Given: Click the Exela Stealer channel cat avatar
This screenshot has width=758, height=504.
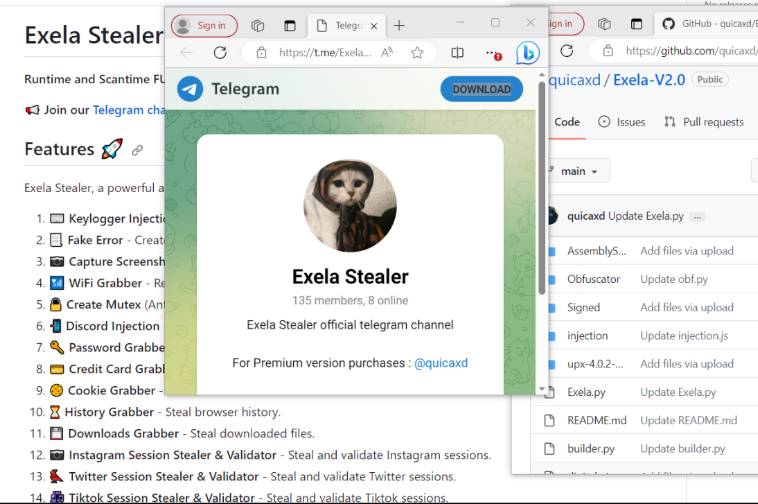Looking at the screenshot, I should (350, 206).
